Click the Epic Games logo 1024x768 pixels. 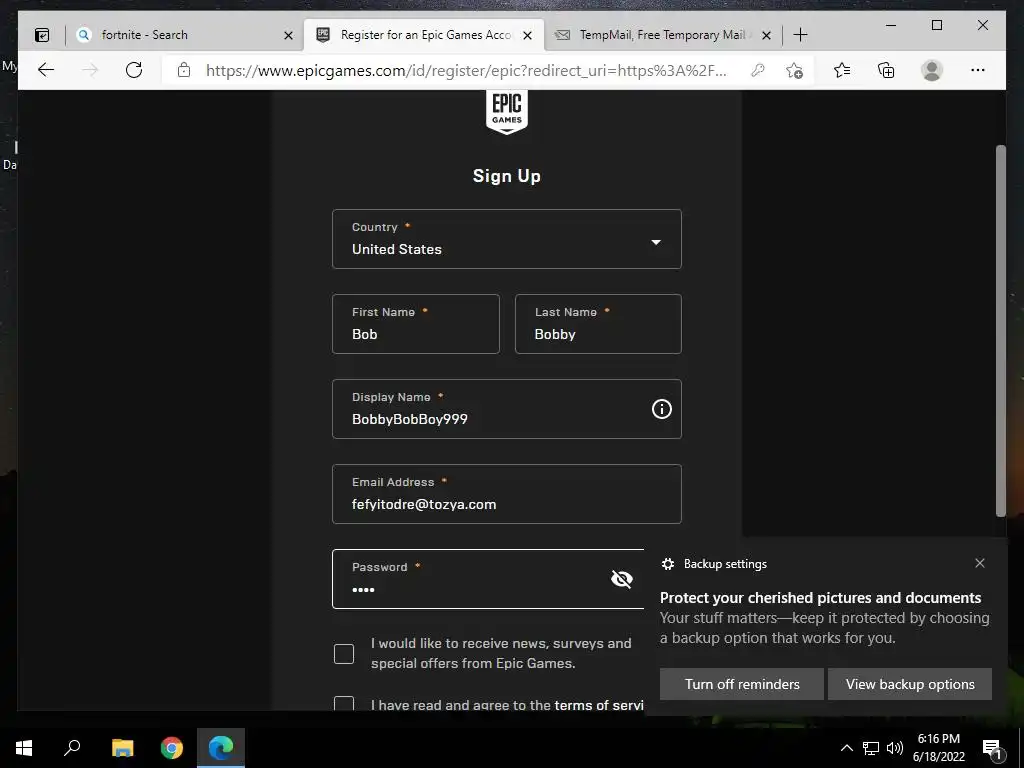click(507, 112)
